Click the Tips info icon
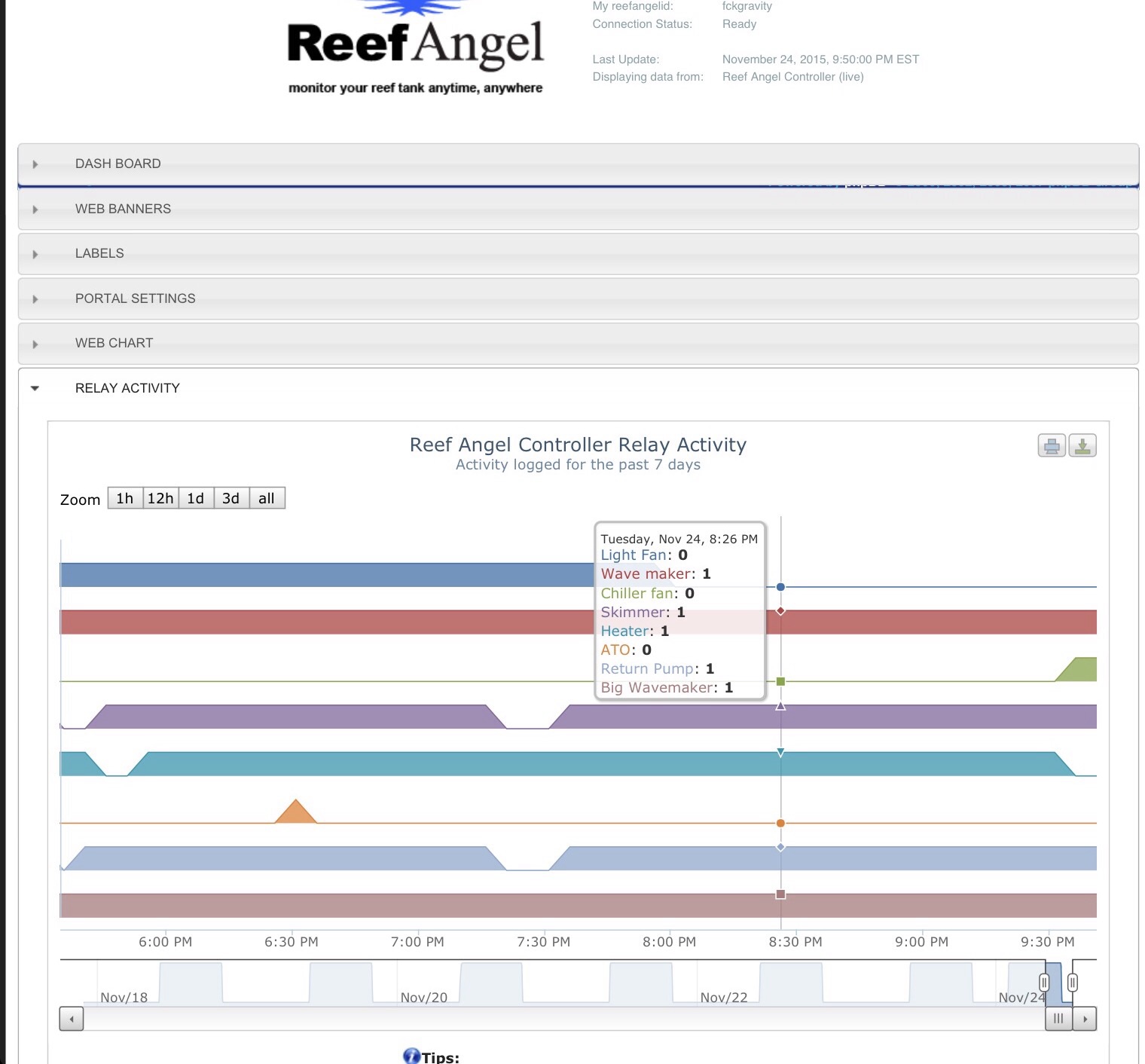This screenshot has height=1064, width=1145. point(411,1056)
